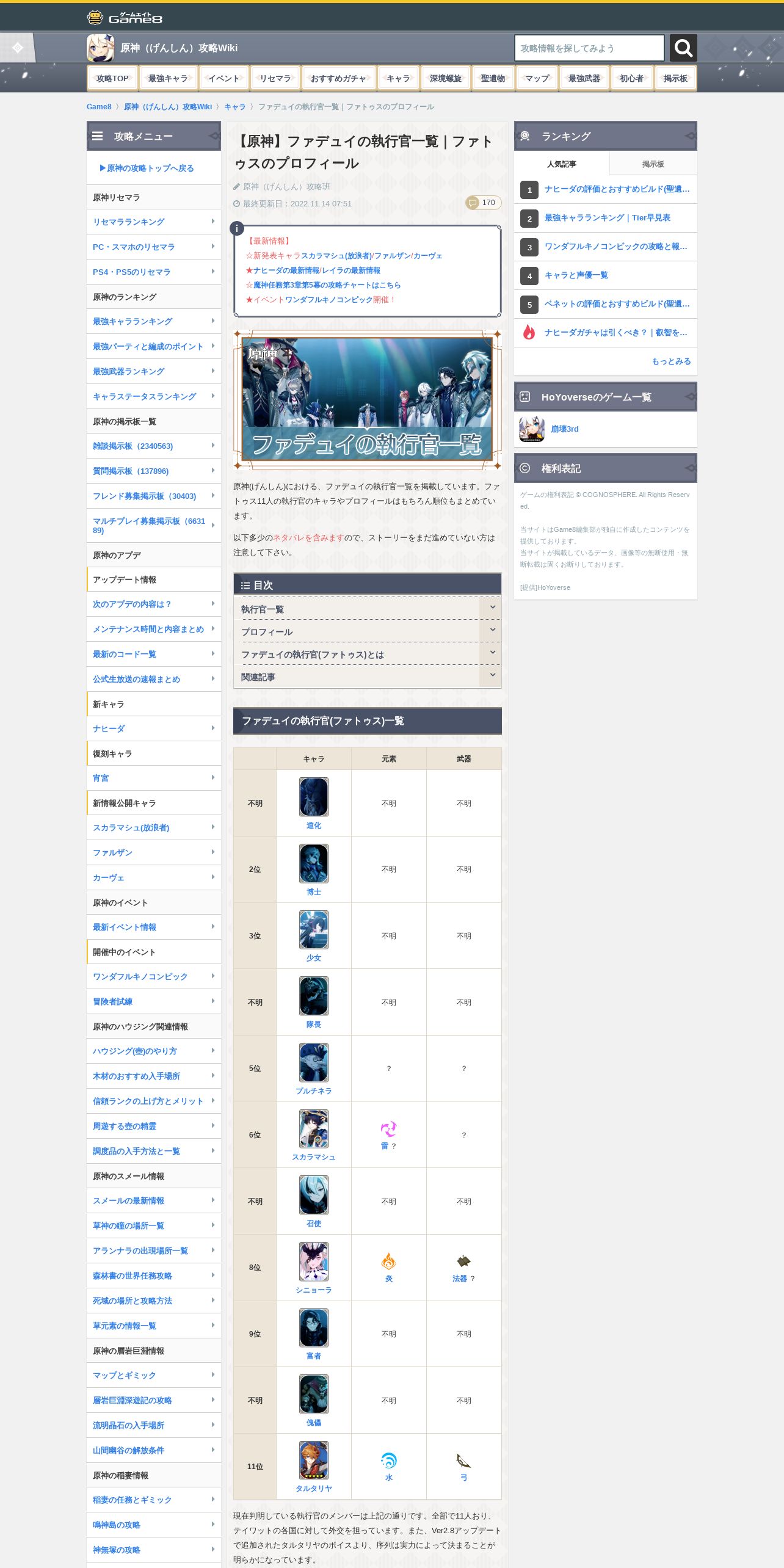Open 聖遺物 navigation tab
784x1568 pixels.
493,78
